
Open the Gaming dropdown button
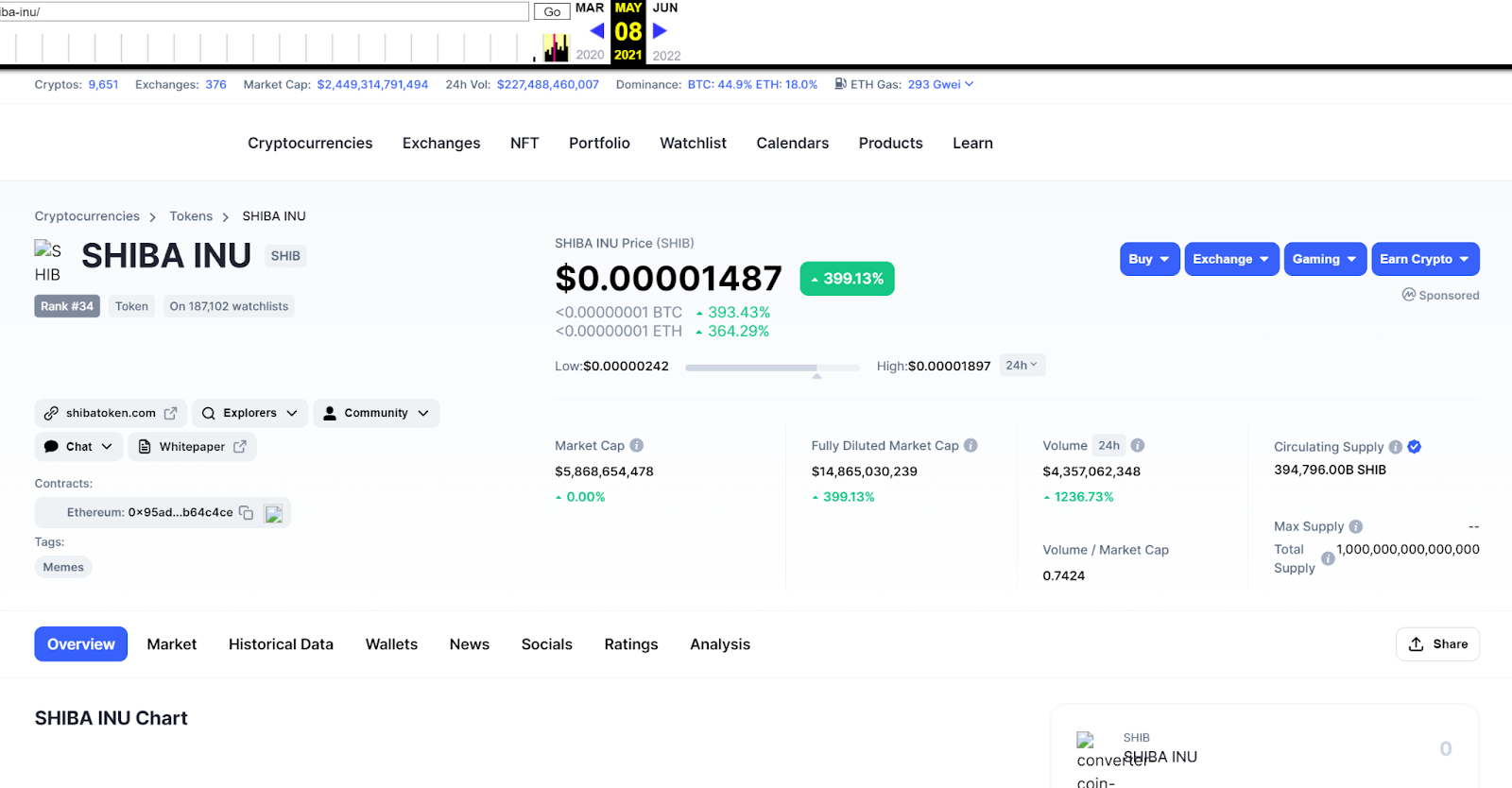(1325, 259)
